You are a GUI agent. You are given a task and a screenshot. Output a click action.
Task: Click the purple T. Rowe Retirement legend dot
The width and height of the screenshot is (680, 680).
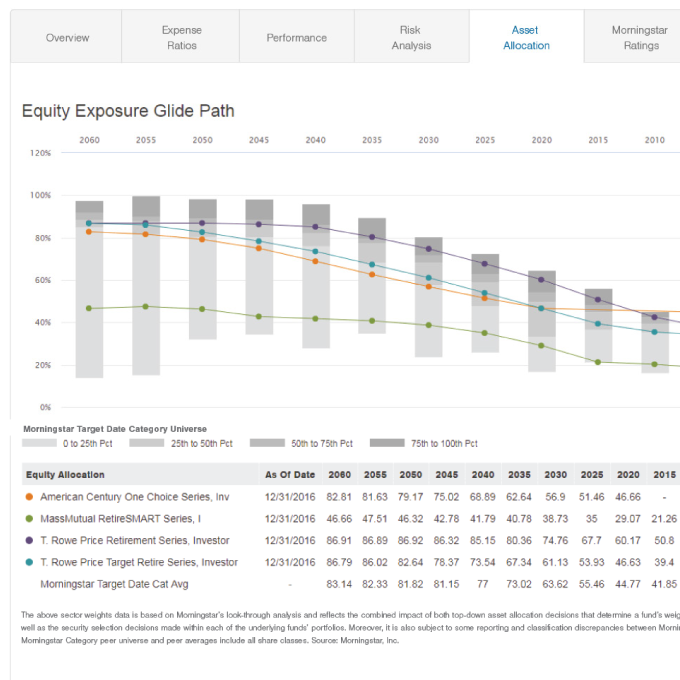[29, 540]
